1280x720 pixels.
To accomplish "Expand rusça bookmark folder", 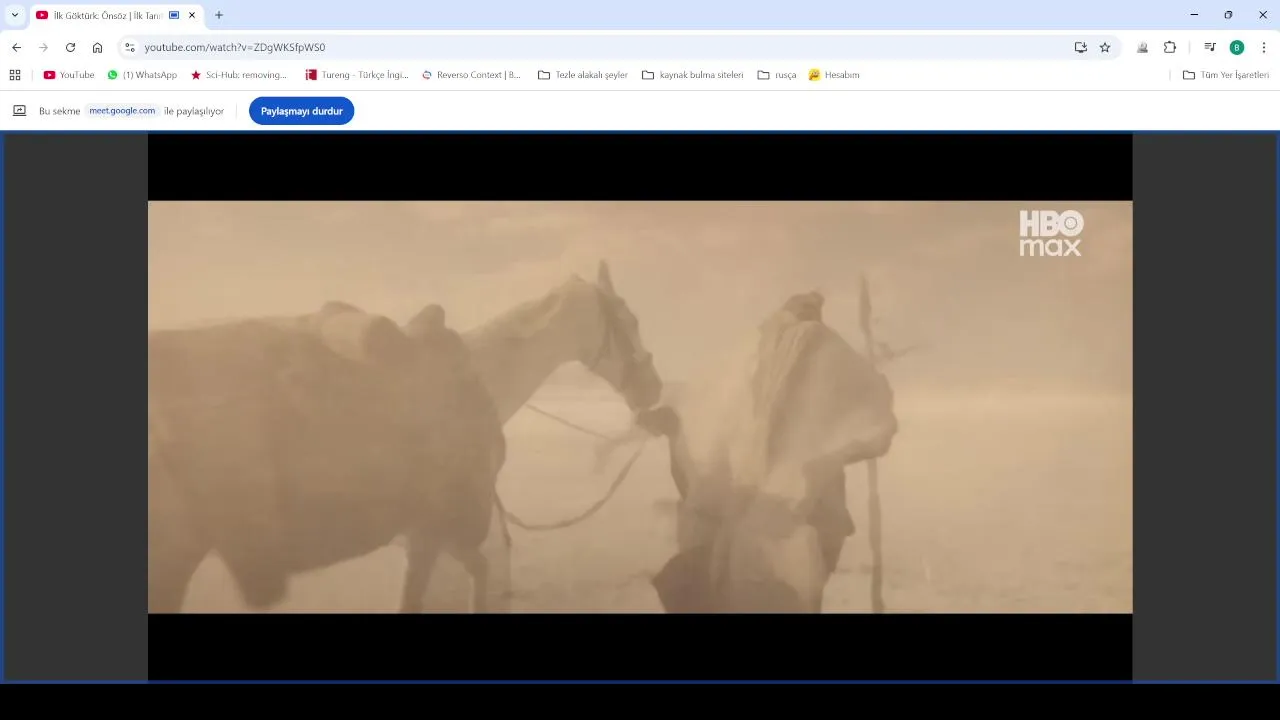I will point(777,75).
